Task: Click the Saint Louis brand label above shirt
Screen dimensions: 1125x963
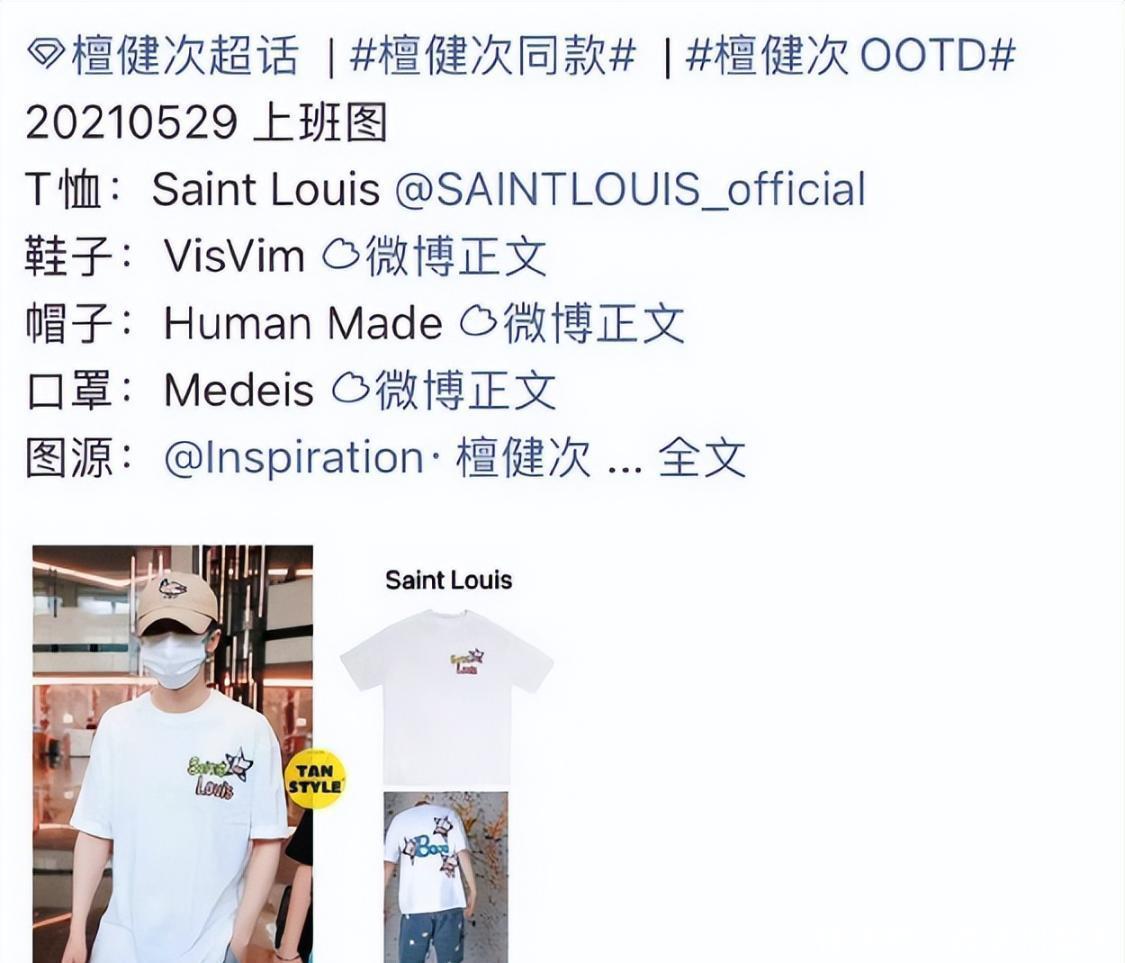Action: tap(448, 580)
